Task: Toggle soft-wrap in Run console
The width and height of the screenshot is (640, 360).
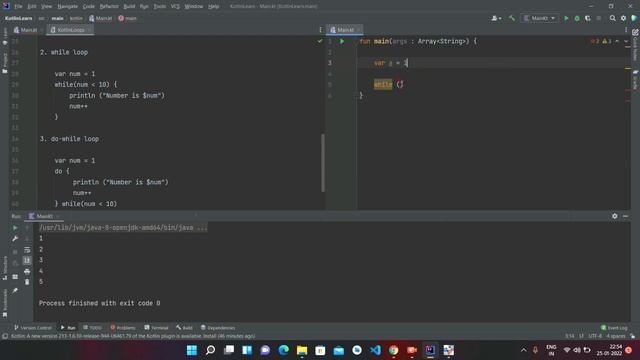Action: pos(27,249)
